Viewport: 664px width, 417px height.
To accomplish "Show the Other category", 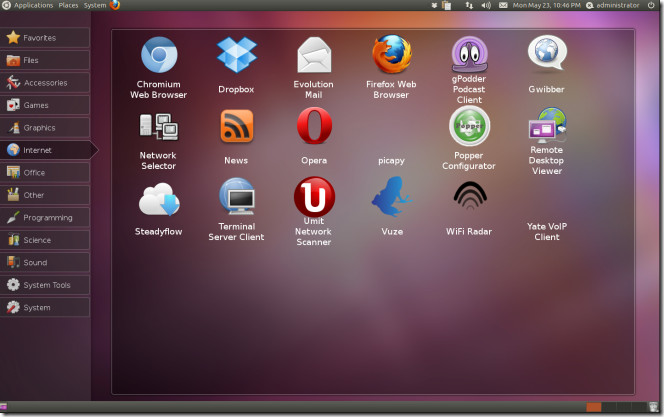I will pos(45,195).
